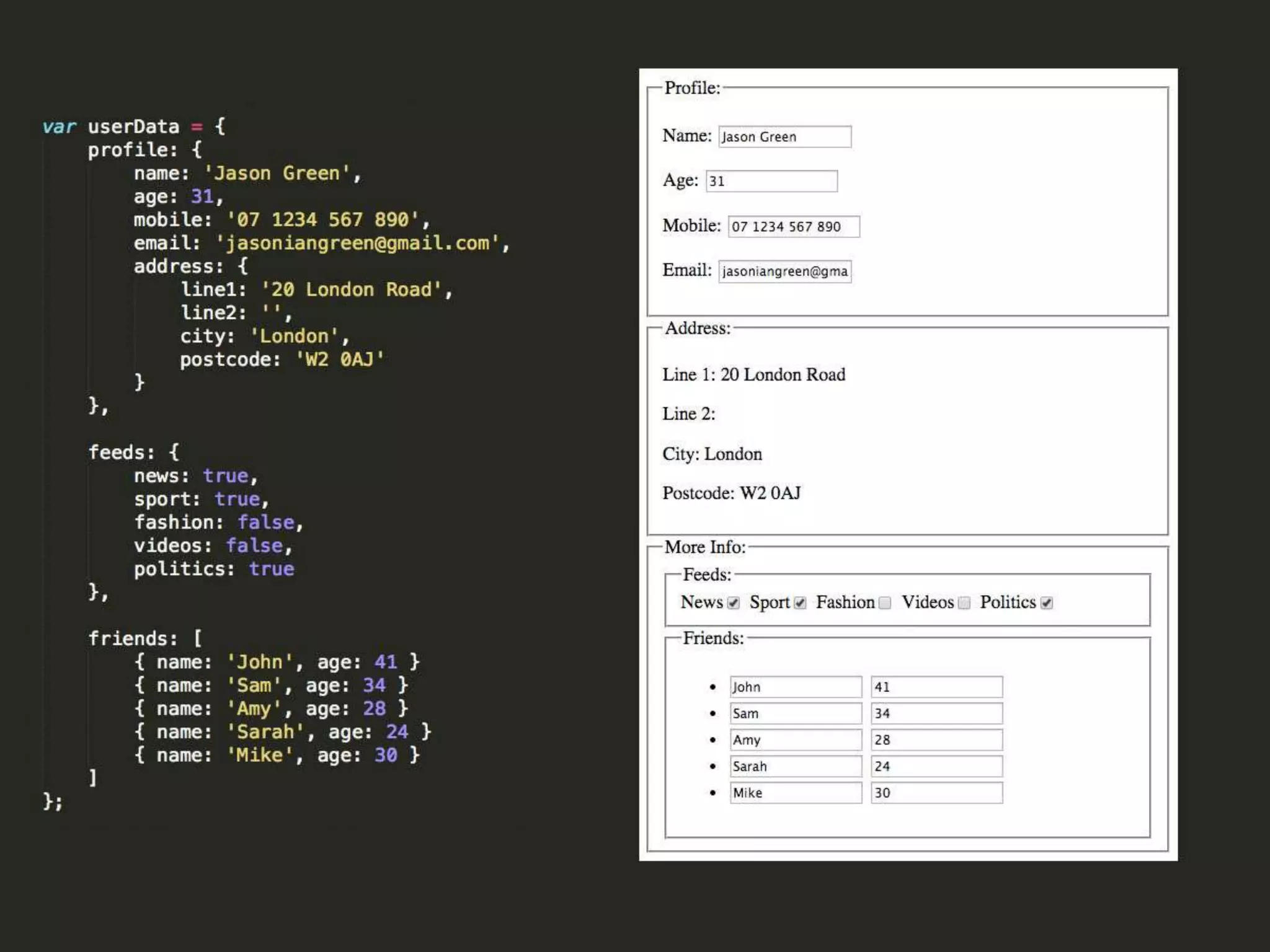Viewport: 1270px width, 952px height.
Task: Focus the Mobile input field
Action: 794,226
